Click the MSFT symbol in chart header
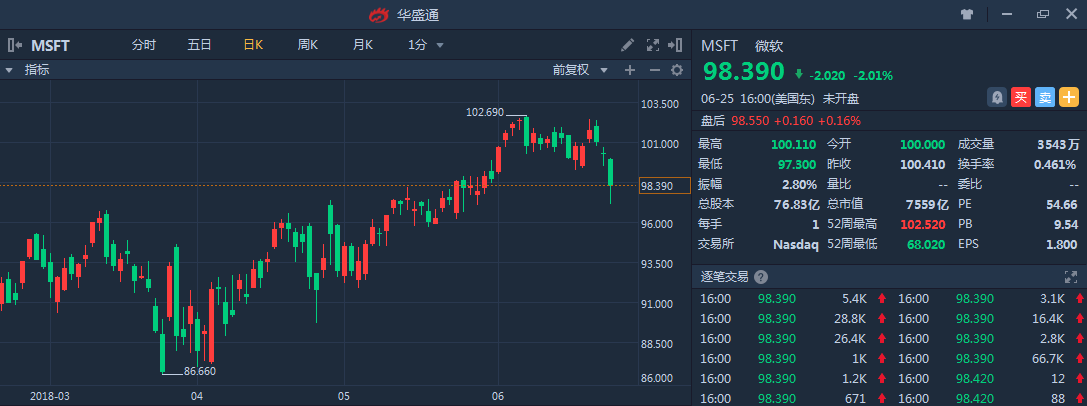 tap(50, 46)
